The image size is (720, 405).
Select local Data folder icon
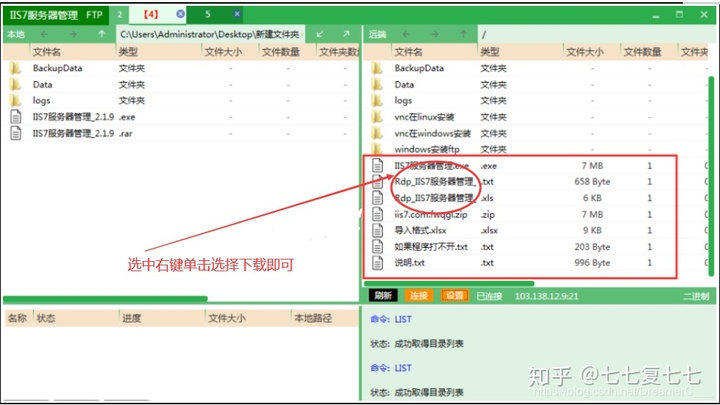(x=15, y=84)
